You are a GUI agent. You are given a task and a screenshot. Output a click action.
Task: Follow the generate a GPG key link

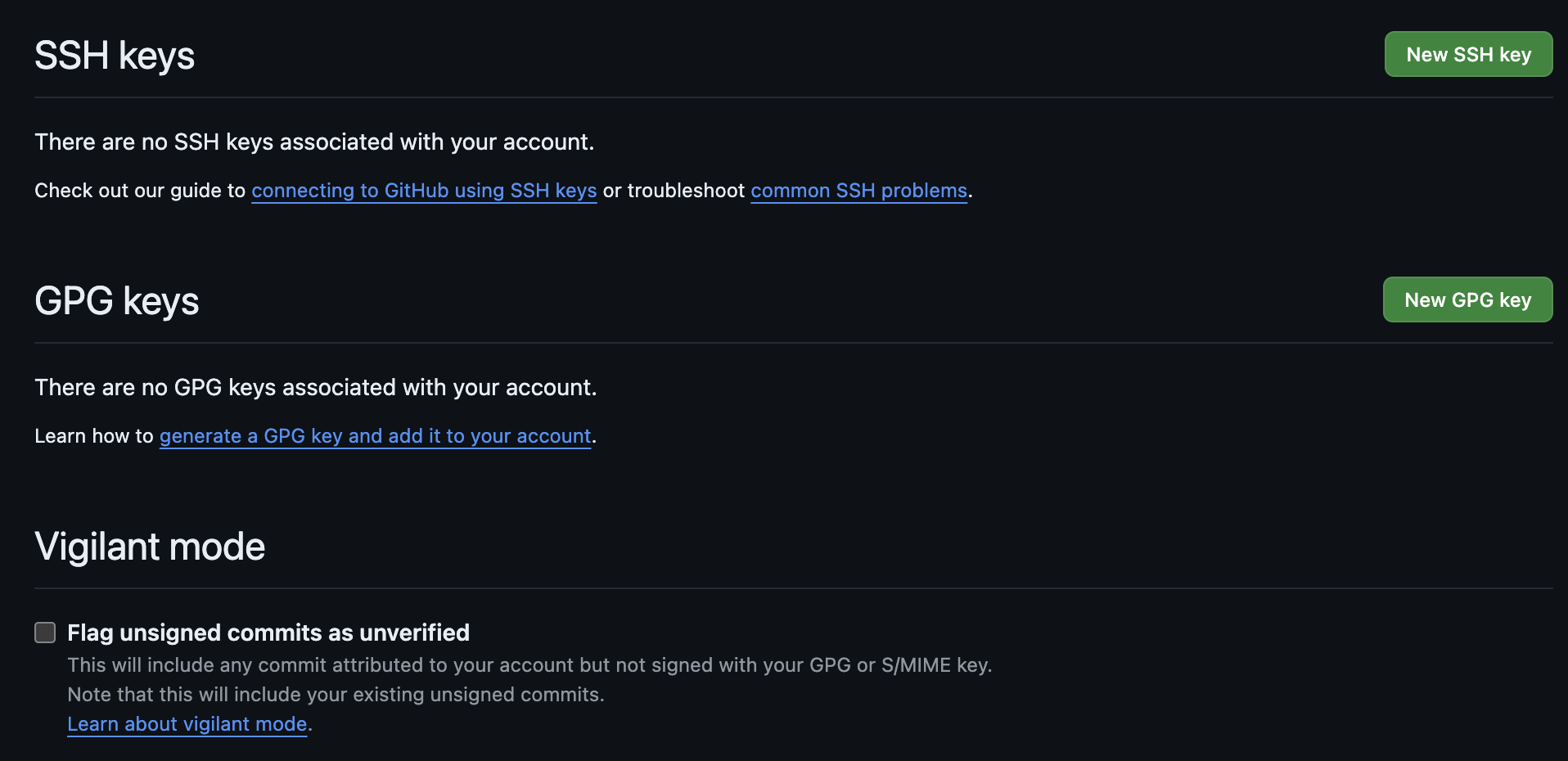(x=375, y=436)
